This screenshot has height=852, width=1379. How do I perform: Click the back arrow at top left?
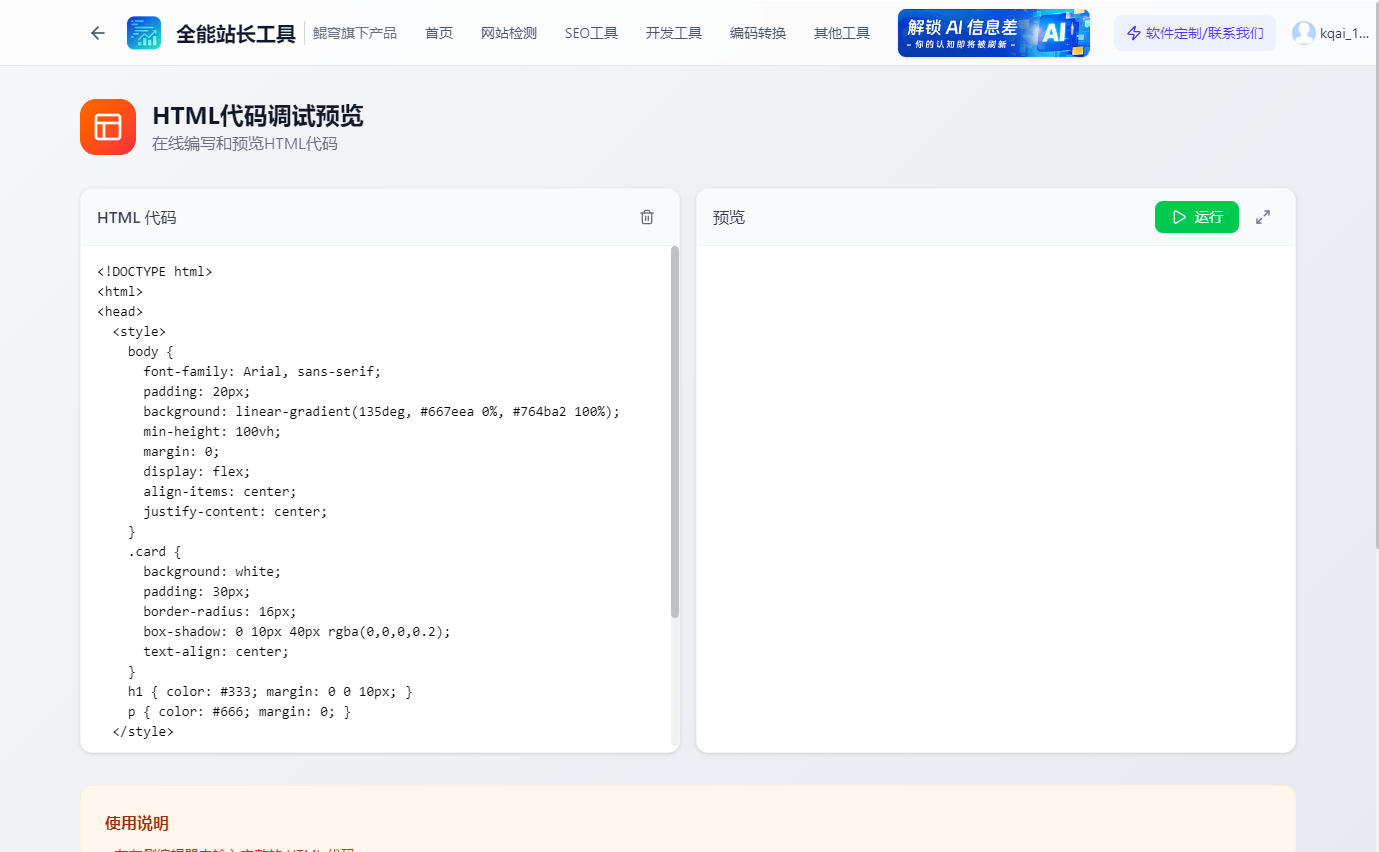(x=96, y=32)
